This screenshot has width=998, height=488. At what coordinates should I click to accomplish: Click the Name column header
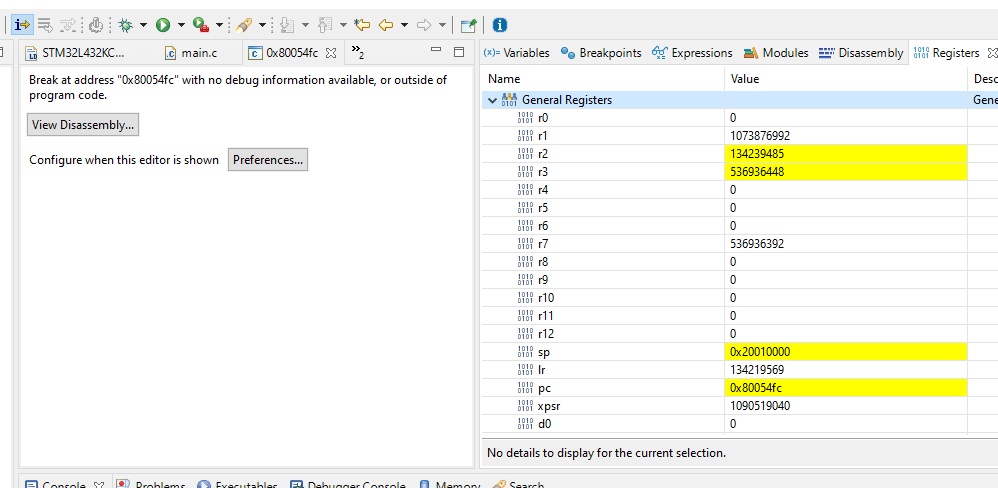tap(603, 79)
